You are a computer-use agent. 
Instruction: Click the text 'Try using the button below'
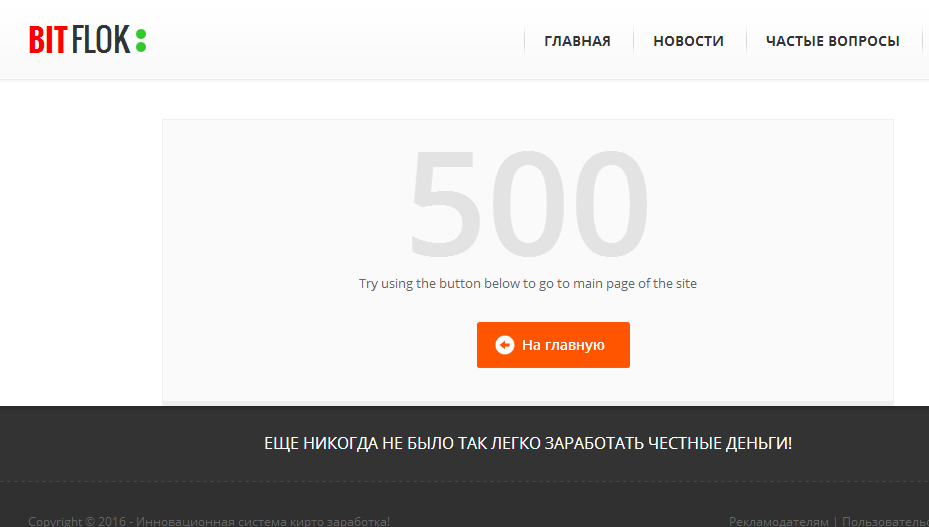[x=439, y=283]
